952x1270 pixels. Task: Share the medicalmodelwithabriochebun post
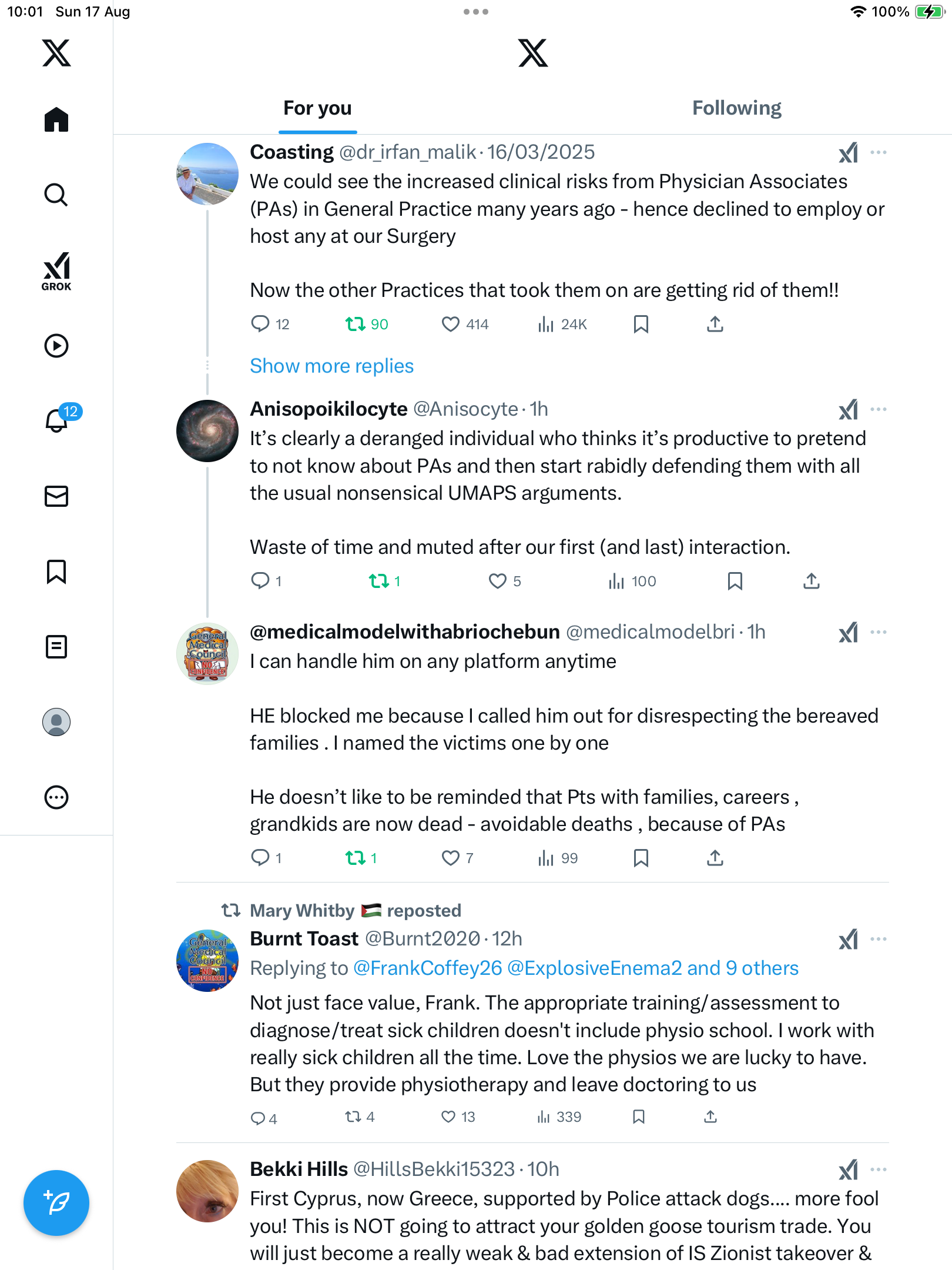pyautogui.click(x=715, y=858)
